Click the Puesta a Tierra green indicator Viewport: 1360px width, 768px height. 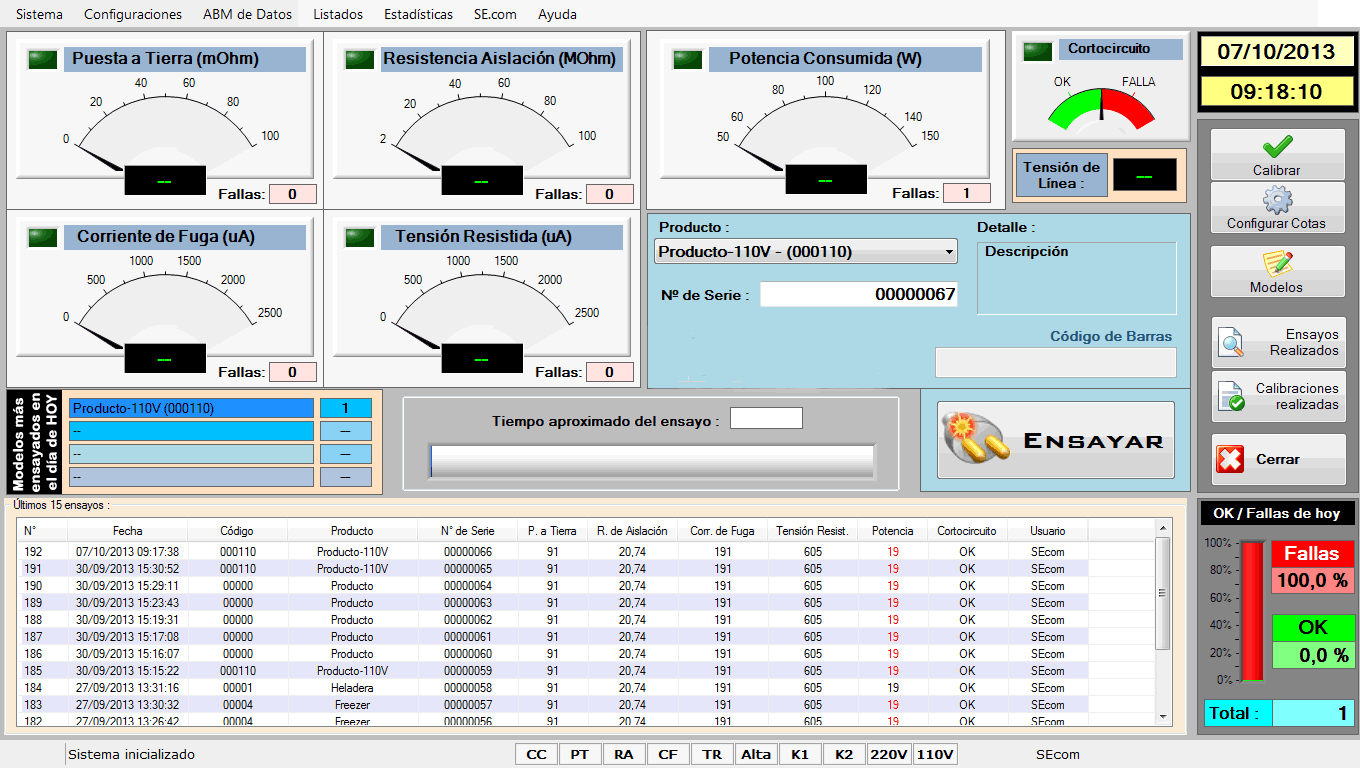tap(43, 59)
